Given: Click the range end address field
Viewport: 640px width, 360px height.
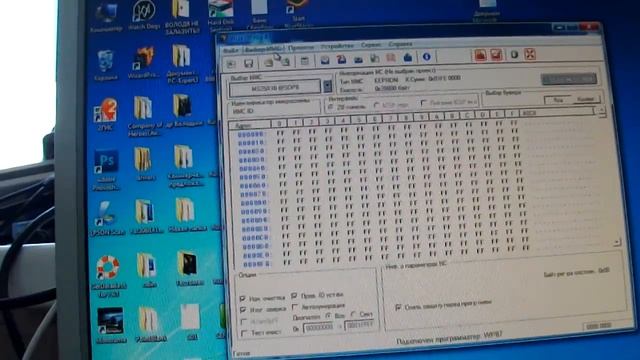Looking at the screenshot, I should point(359,325).
